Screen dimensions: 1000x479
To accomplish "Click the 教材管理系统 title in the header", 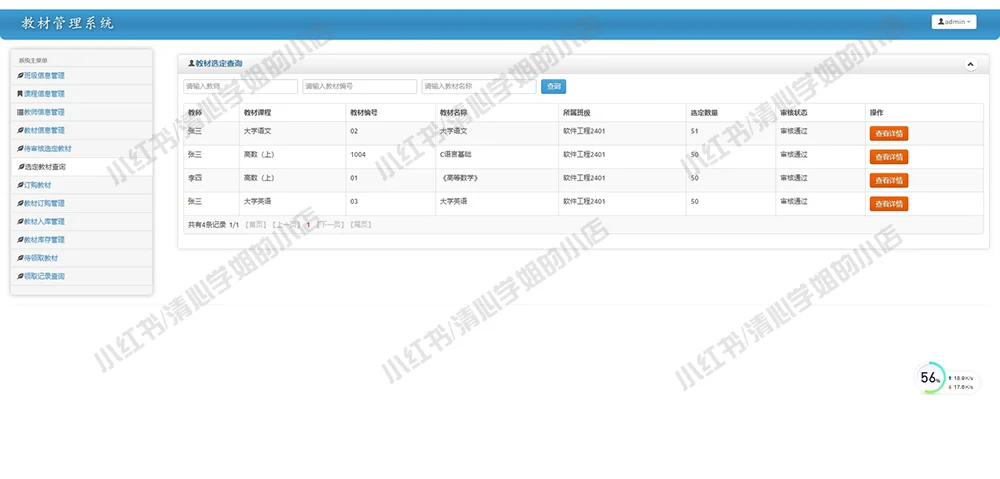I will click(67, 24).
